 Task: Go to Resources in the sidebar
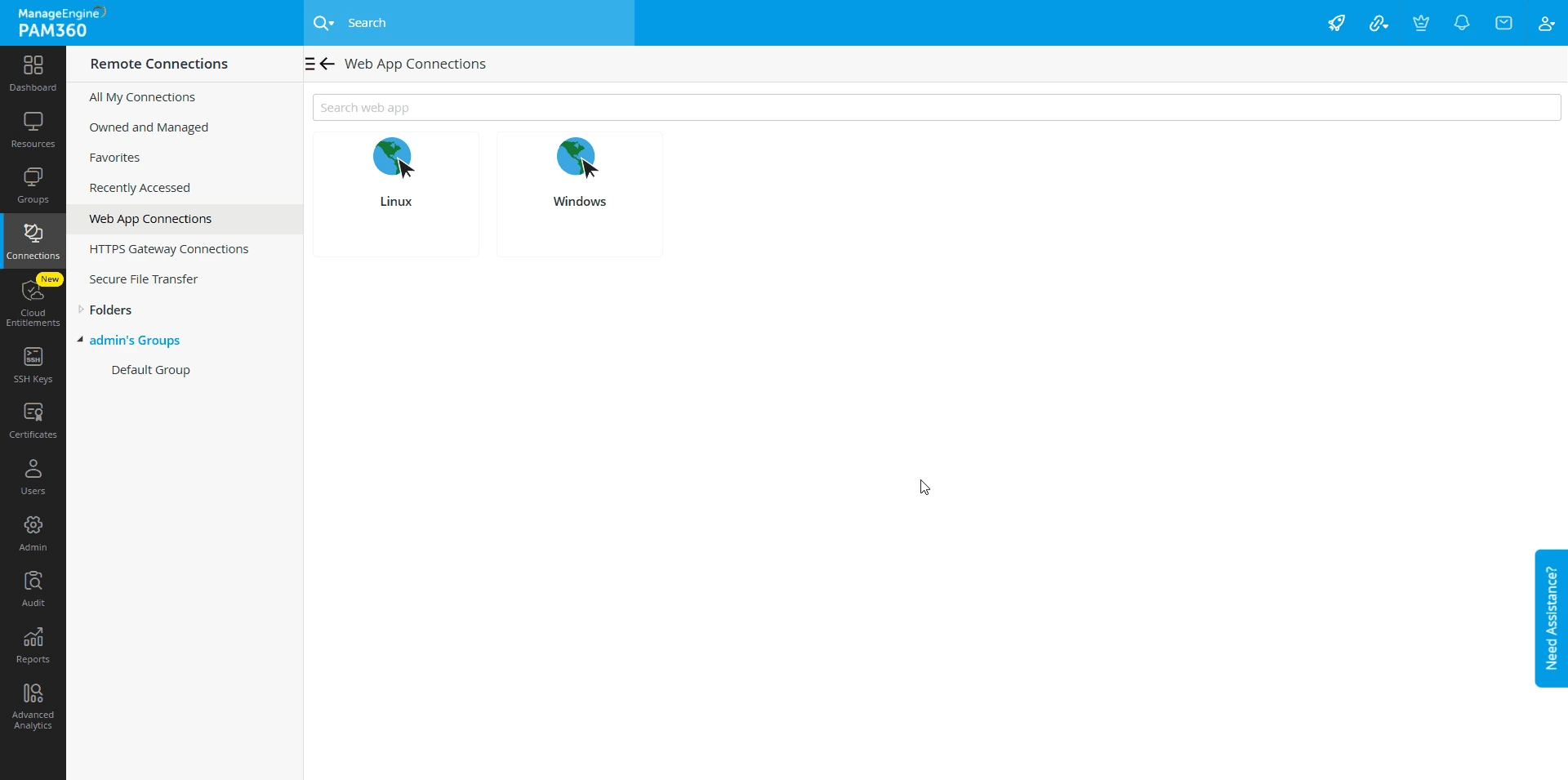[33, 130]
